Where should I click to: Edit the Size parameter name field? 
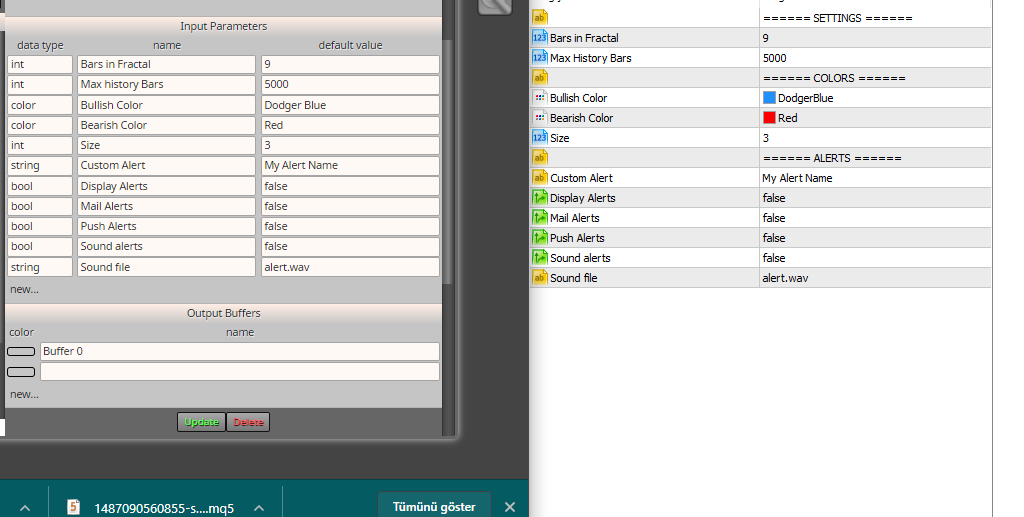tap(167, 145)
